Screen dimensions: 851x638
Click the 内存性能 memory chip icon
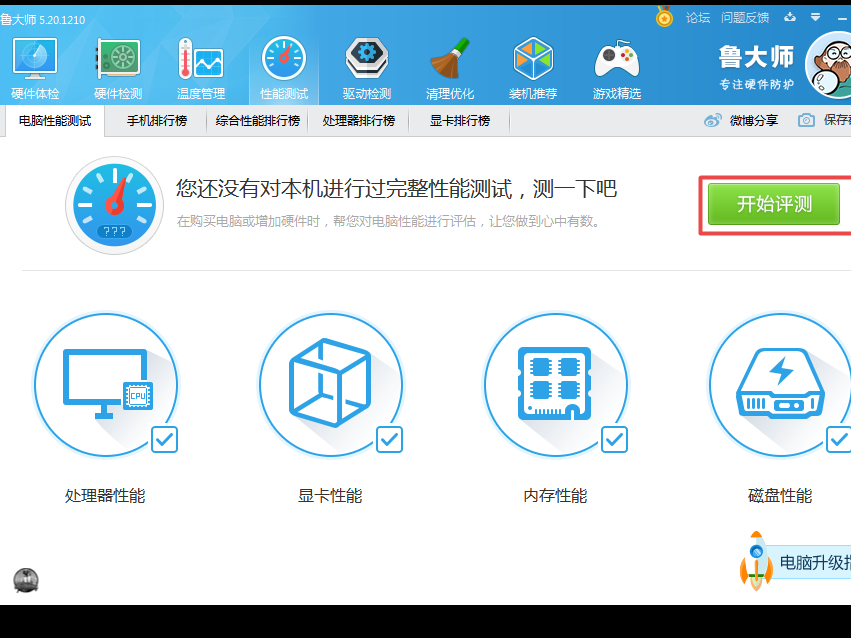tap(556, 385)
